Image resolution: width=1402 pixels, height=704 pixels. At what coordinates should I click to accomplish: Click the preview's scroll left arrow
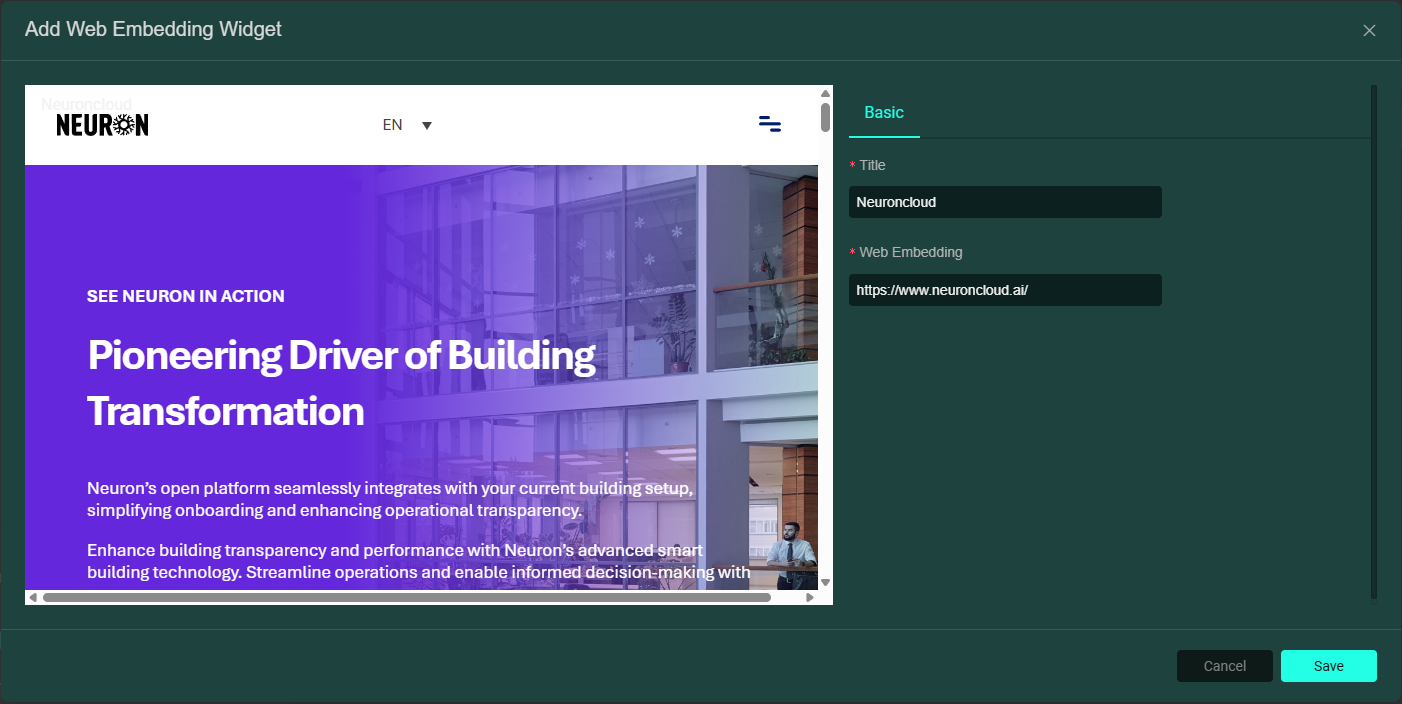tap(33, 598)
